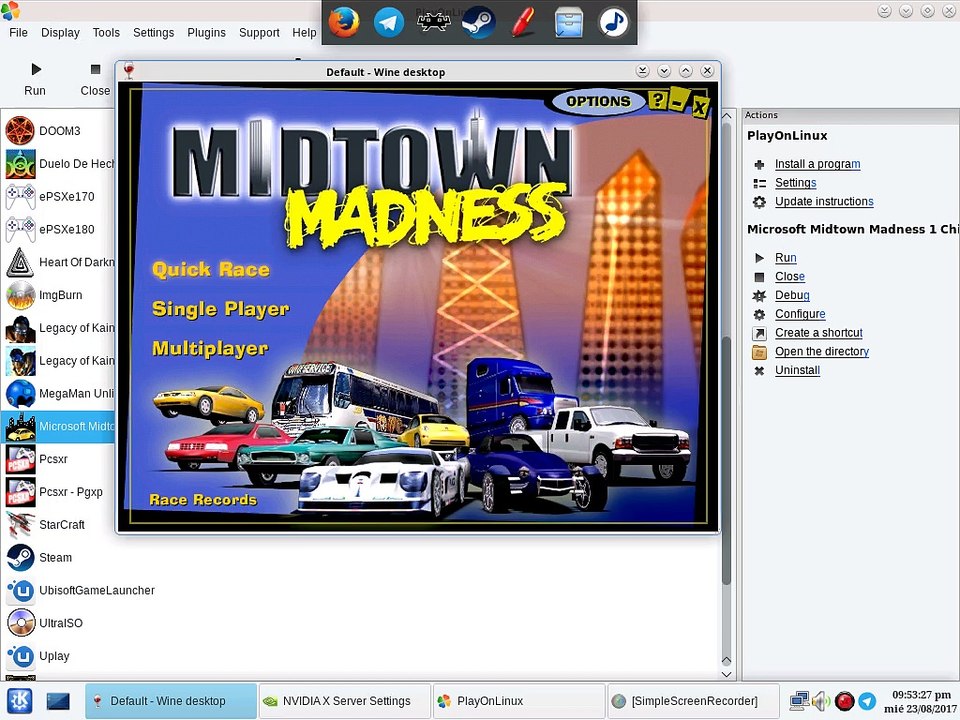Select Microsoft Midtown Madness list entry
This screenshot has height=720, width=960.
click(58, 426)
